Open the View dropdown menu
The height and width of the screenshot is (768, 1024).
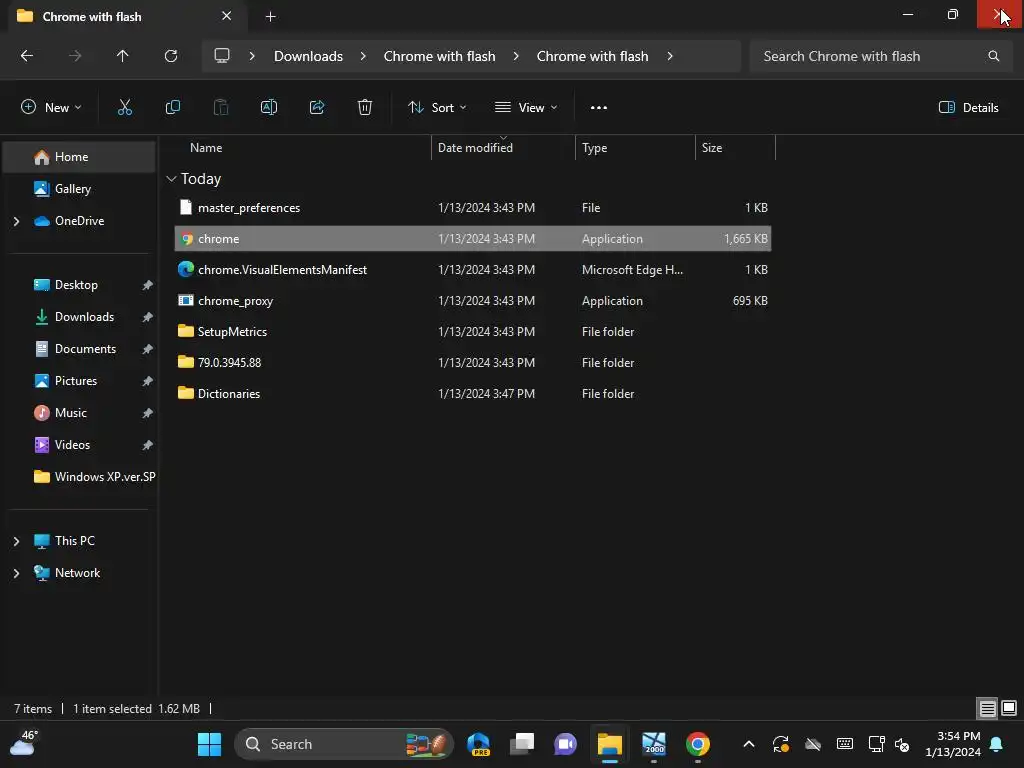point(526,107)
